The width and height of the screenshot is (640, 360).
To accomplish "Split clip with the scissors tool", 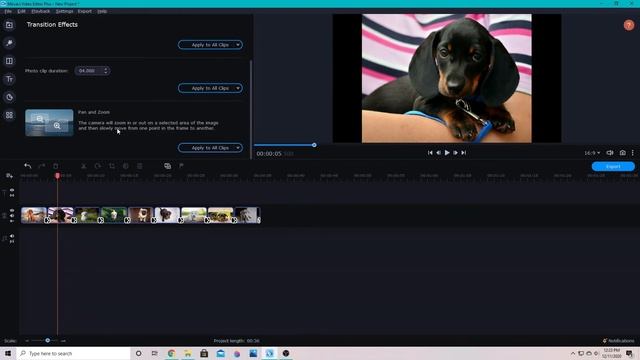I will click(x=84, y=166).
